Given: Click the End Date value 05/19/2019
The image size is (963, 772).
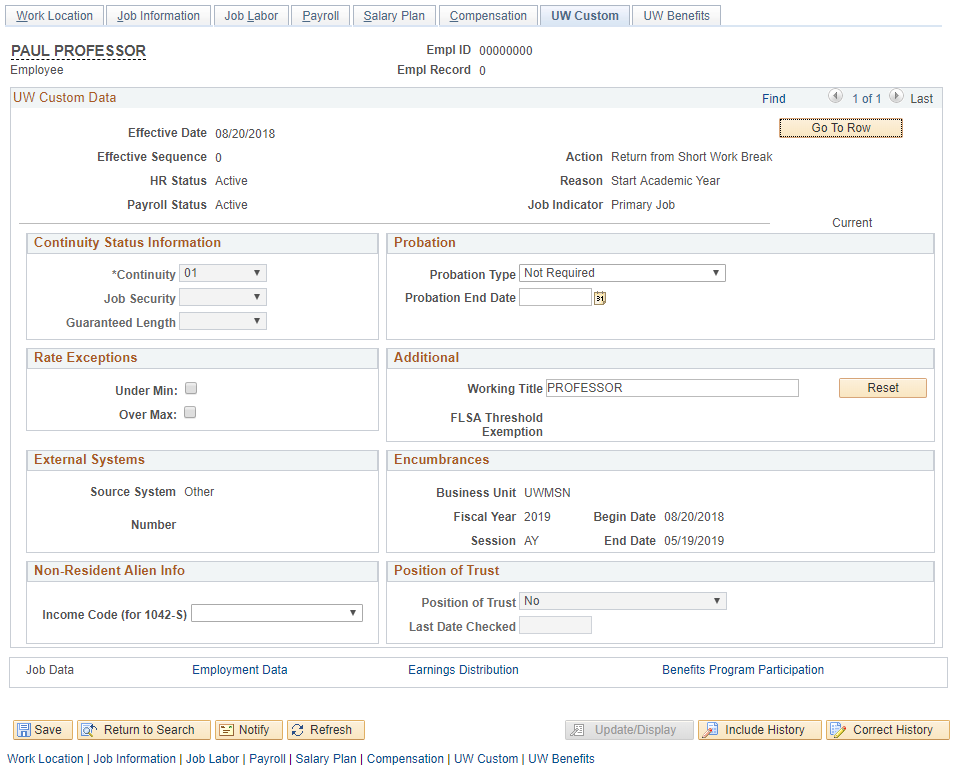Looking at the screenshot, I should click(694, 540).
